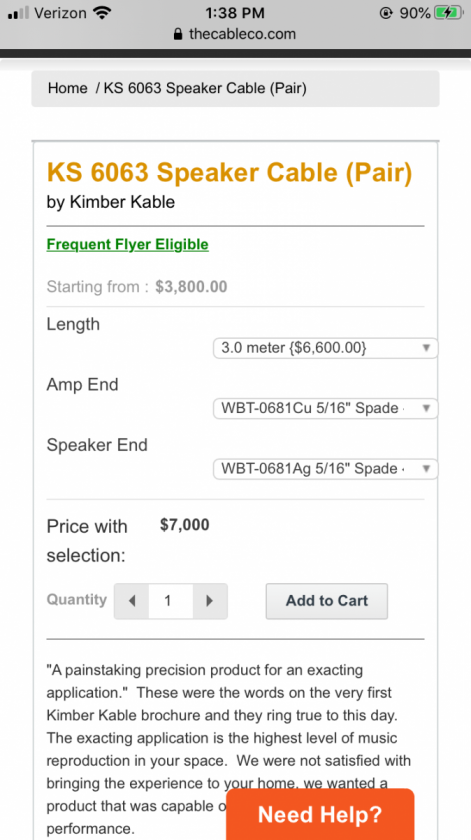
Task: Open the Length dropdown showing 3.0 meter
Action: (325, 348)
